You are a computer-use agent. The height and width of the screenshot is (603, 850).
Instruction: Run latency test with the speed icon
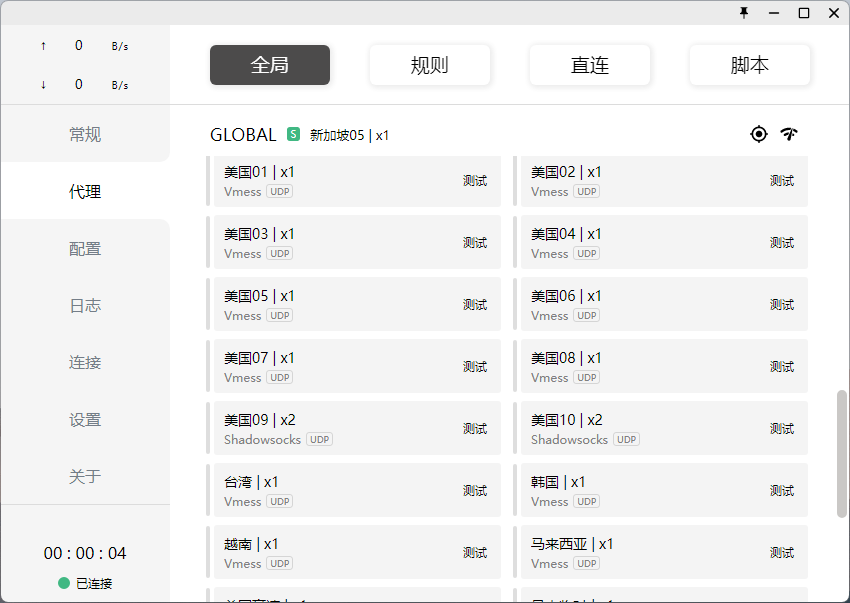pos(789,134)
